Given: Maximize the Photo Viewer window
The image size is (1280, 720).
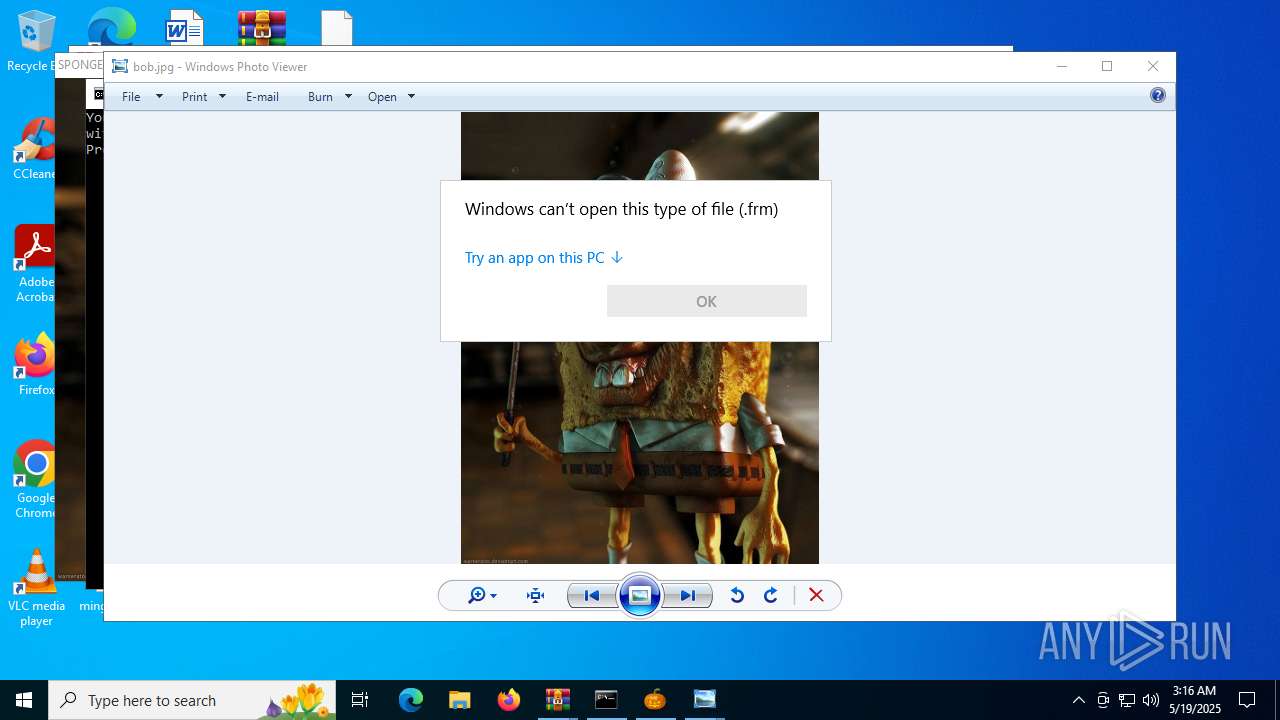Looking at the screenshot, I should [x=1107, y=66].
